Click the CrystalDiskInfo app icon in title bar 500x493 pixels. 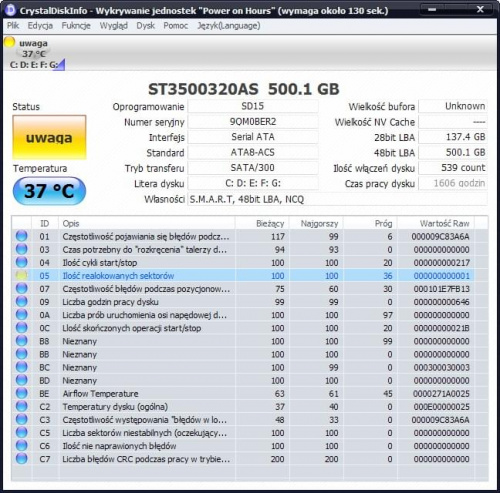(10, 10)
